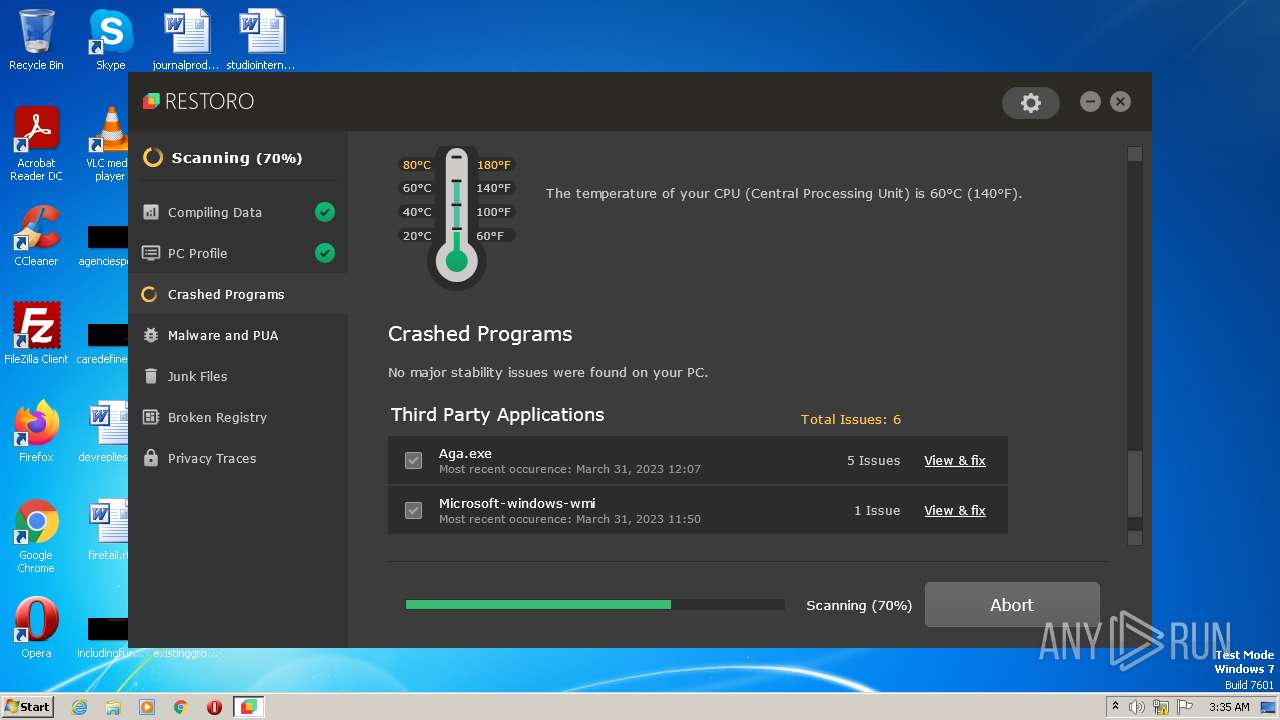Show hidden system tray icons
Image resolution: width=1280 pixels, height=720 pixels.
click(1115, 707)
